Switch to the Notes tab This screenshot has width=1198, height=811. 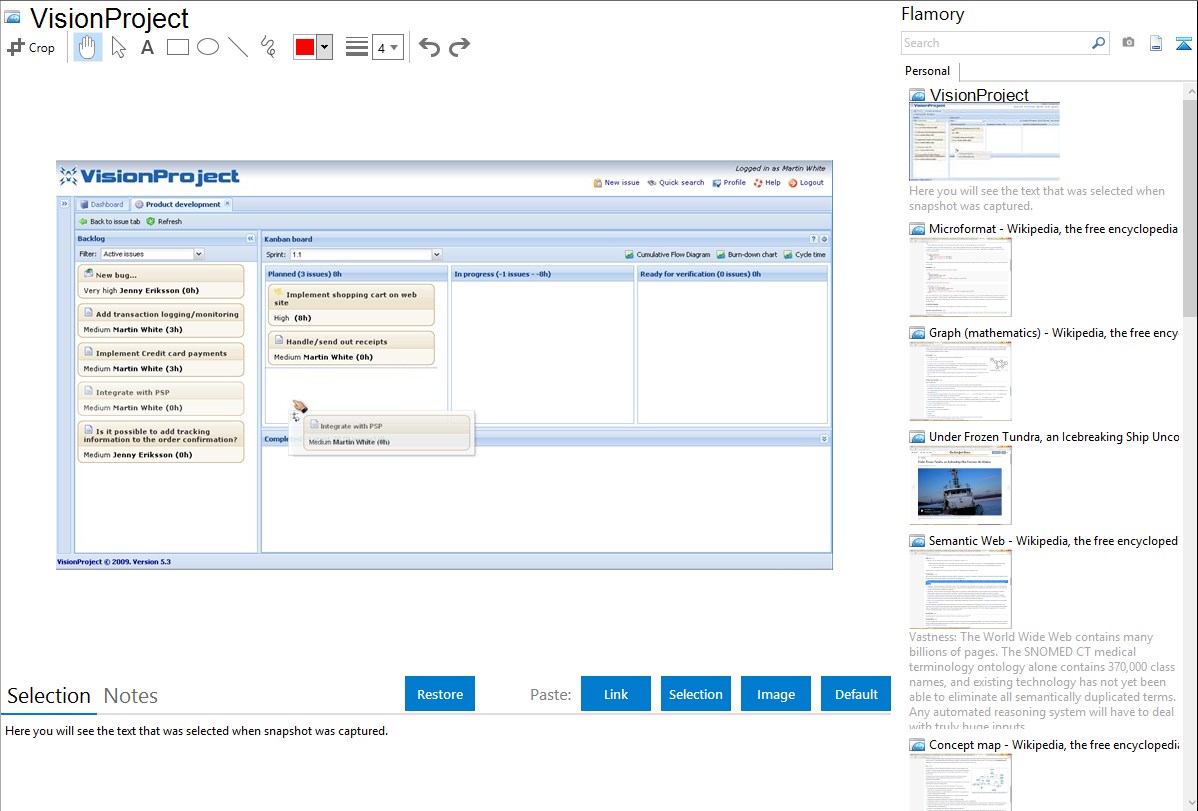(131, 696)
